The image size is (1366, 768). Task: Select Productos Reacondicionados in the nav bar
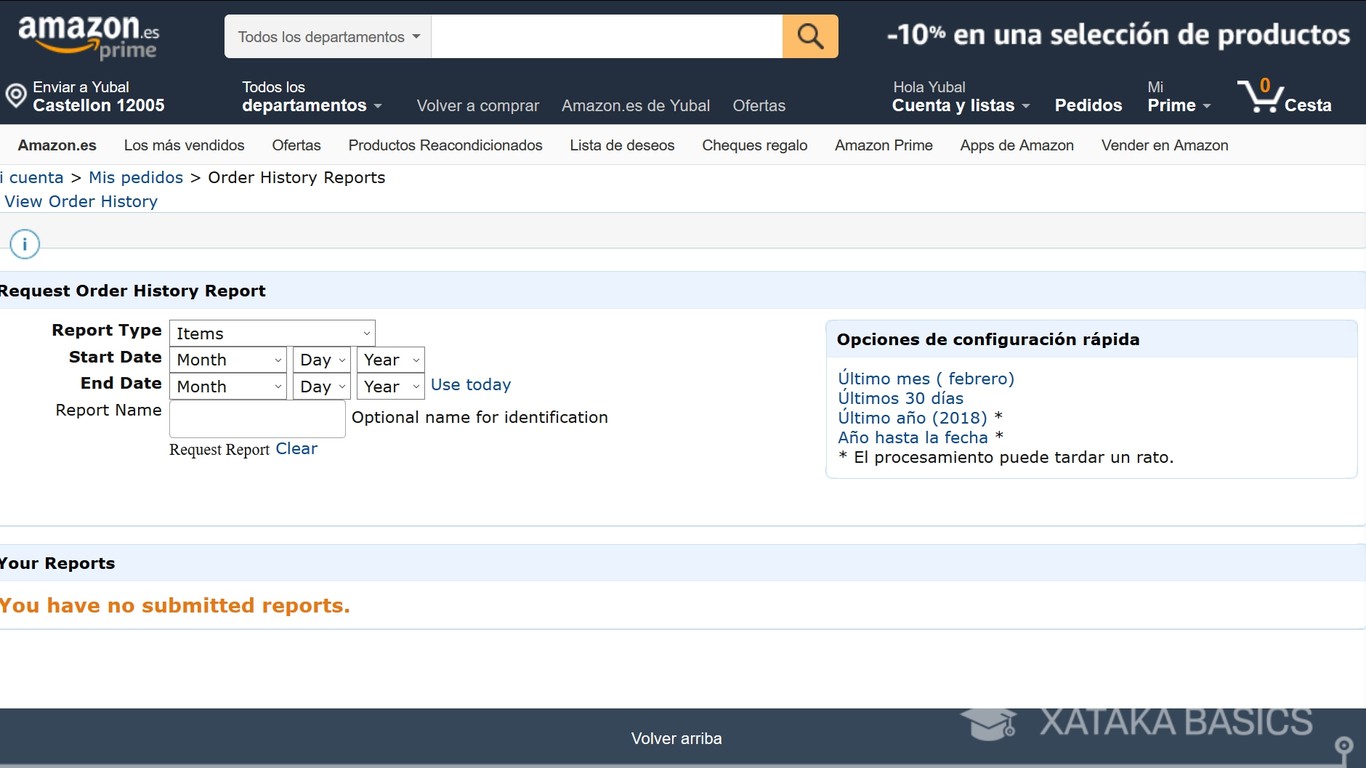click(445, 145)
